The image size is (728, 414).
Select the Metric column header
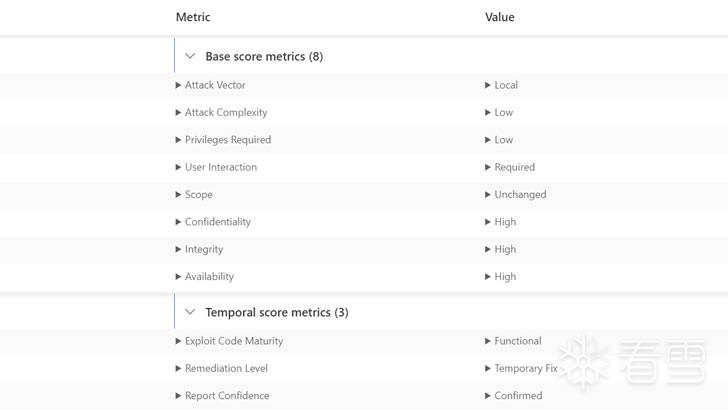pos(193,17)
